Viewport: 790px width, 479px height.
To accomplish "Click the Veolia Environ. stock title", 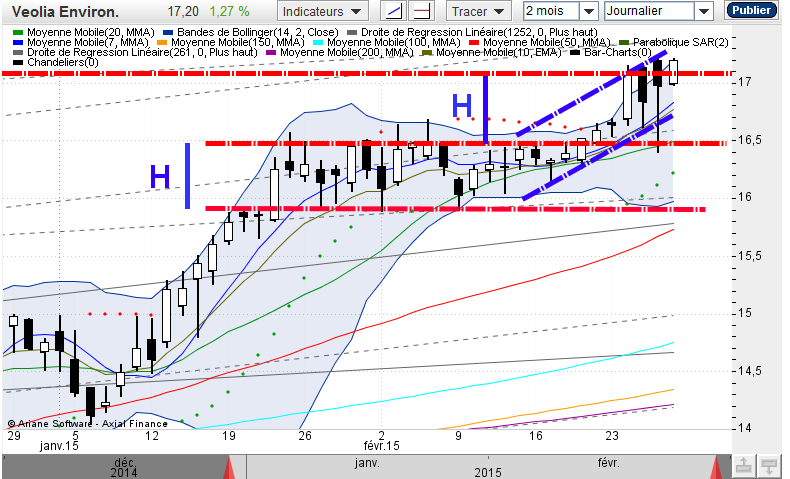I will click(x=65, y=12).
